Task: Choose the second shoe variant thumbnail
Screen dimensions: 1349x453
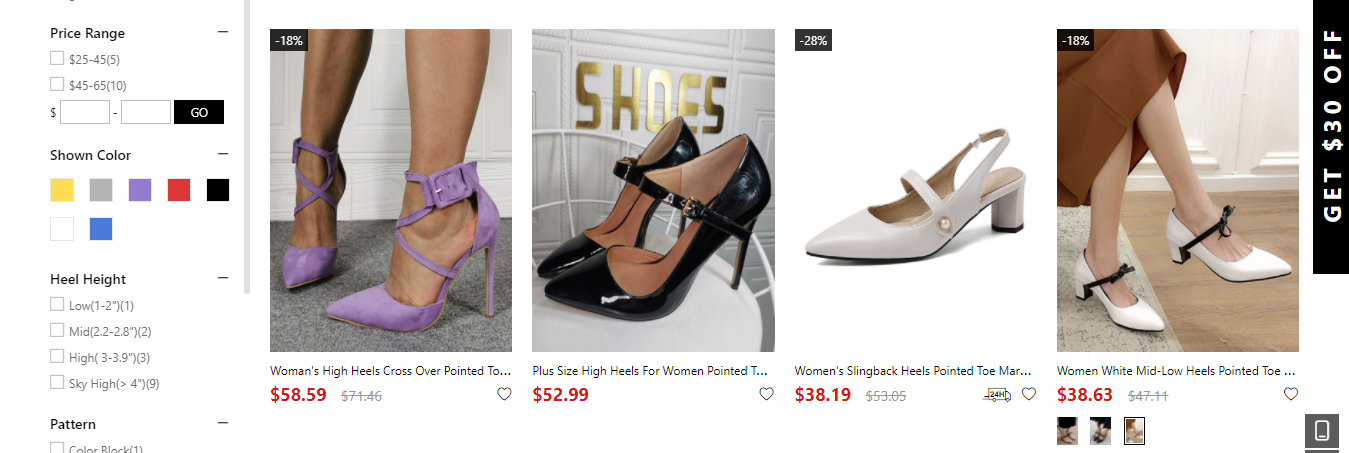Action: (x=1100, y=431)
